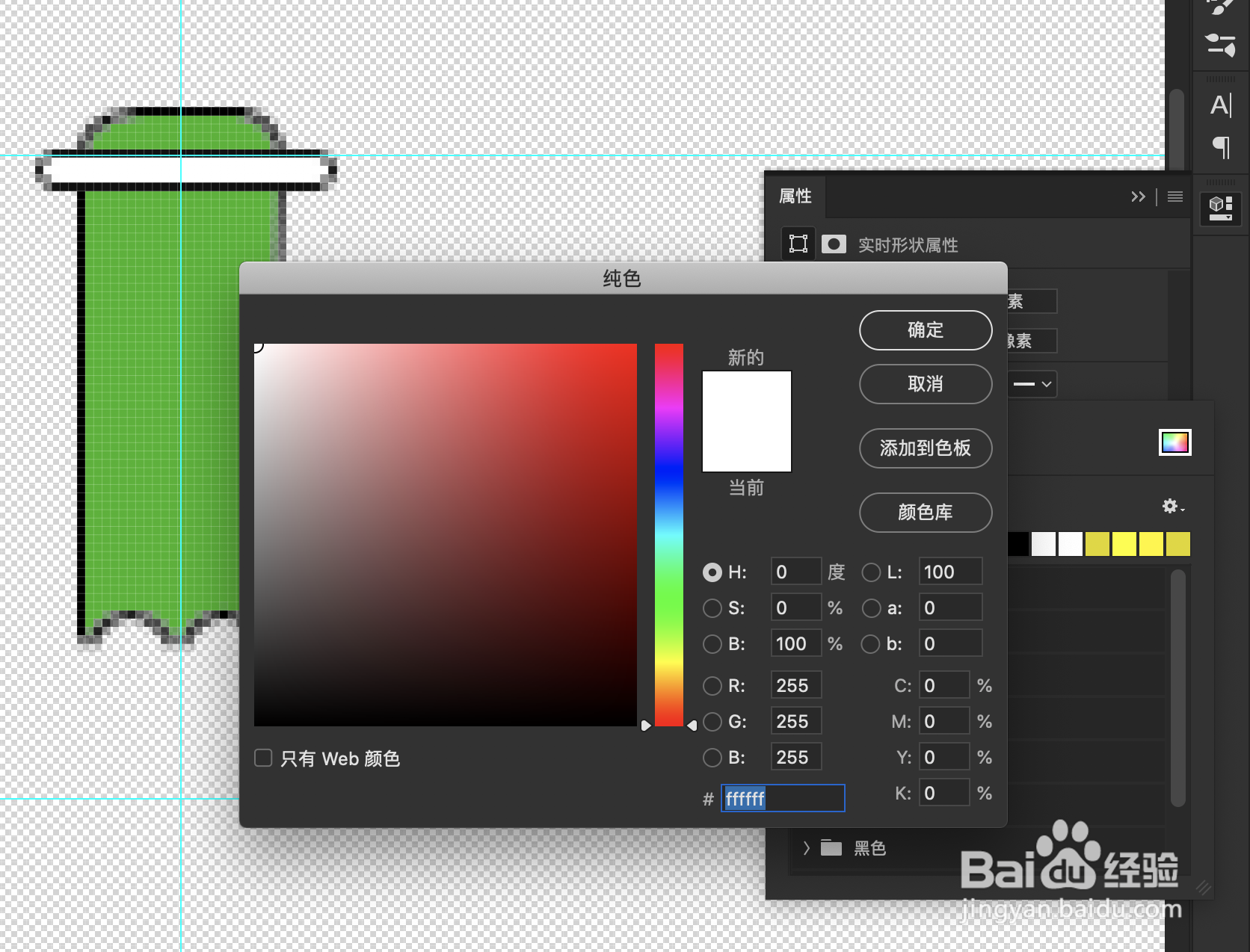The height and width of the screenshot is (952, 1250).
Task: Select the HSB brightness B radio button
Action: (x=712, y=644)
